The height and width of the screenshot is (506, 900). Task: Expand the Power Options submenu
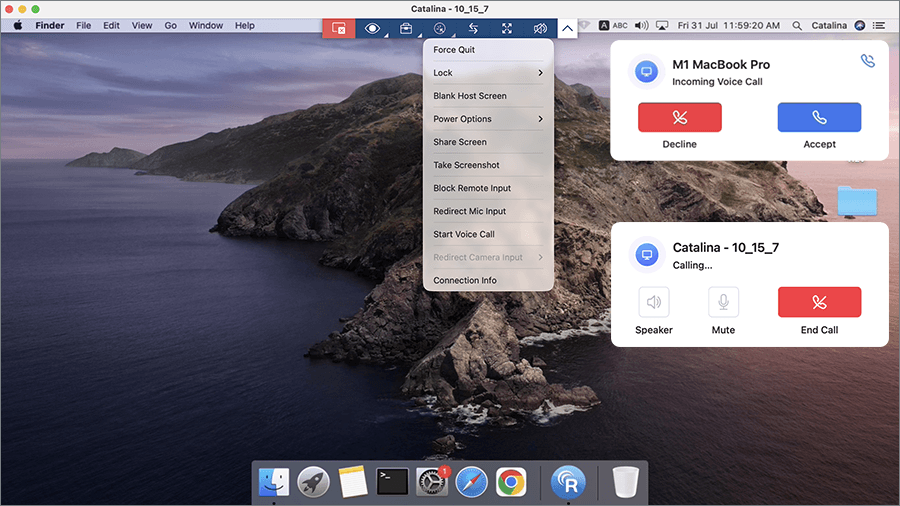(x=488, y=119)
